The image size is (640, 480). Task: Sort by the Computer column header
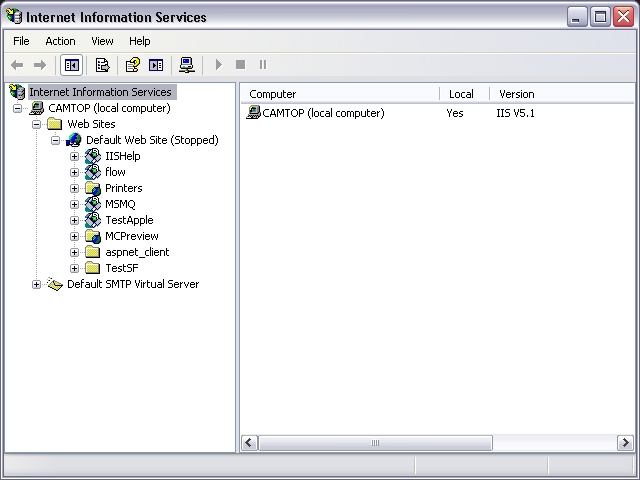click(x=341, y=94)
